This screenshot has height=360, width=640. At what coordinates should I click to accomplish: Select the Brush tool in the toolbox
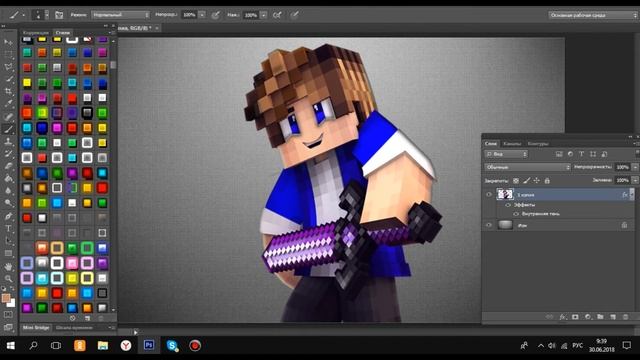point(8,129)
